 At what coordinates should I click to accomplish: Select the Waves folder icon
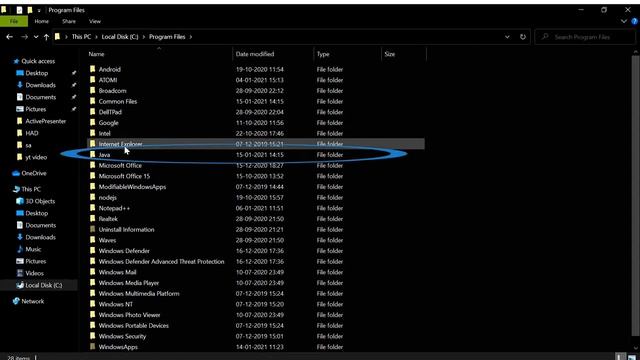pos(93,240)
